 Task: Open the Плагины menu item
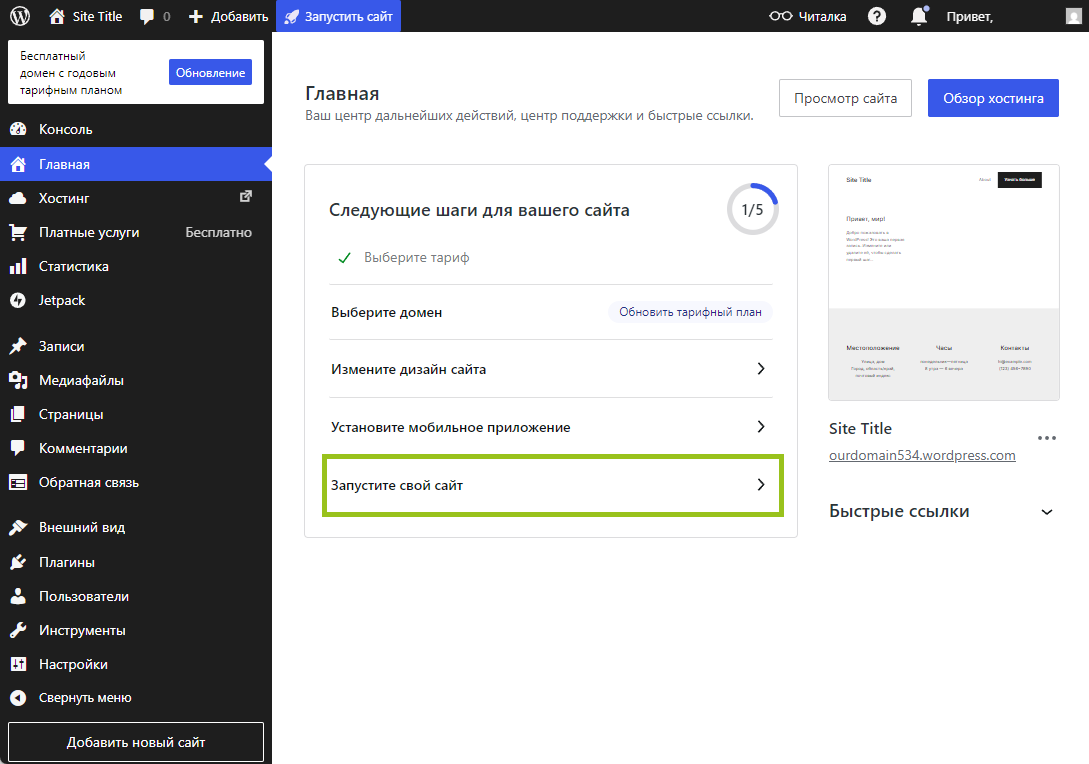136,562
